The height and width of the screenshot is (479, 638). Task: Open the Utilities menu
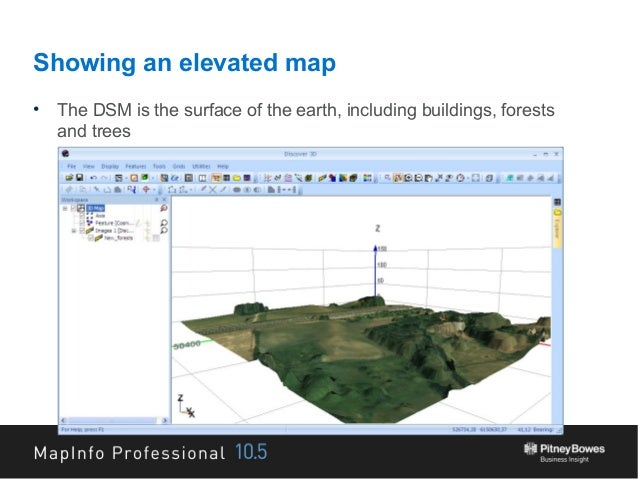[201, 165]
